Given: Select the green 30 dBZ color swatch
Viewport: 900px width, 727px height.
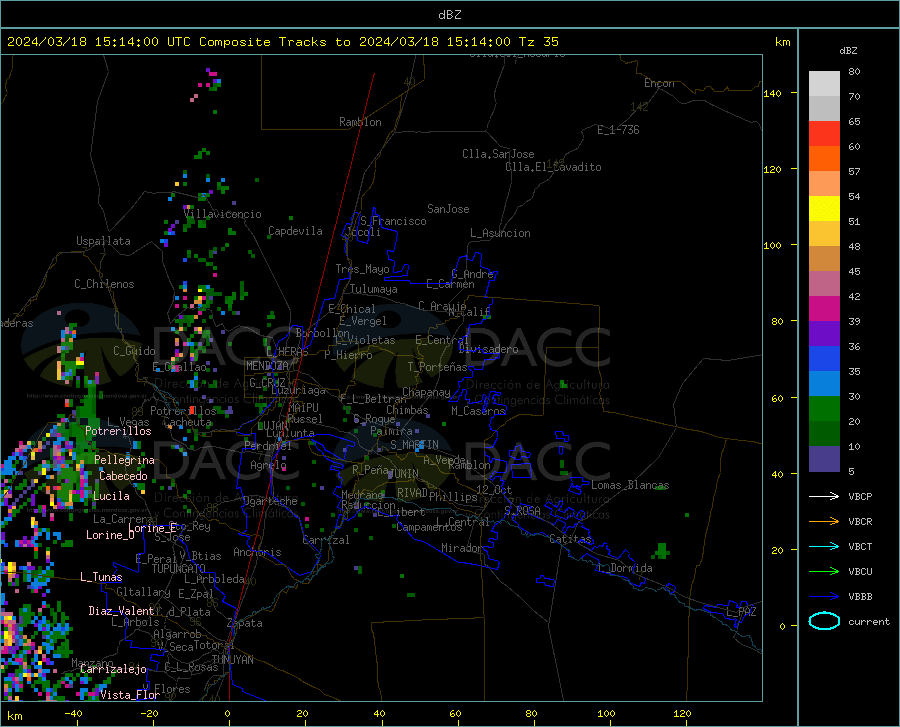Looking at the screenshot, I should click(824, 409).
